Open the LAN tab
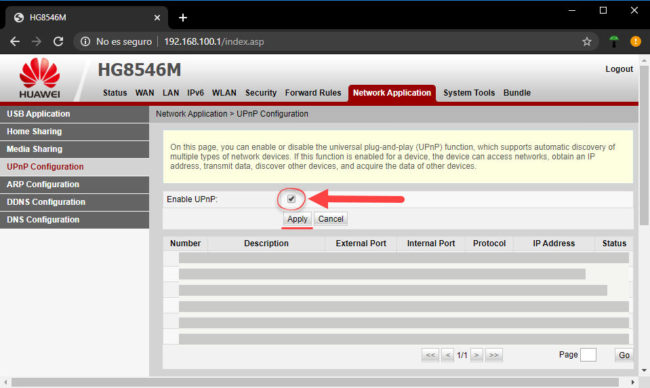Screen dimensions: 650x388 (x=171, y=93)
